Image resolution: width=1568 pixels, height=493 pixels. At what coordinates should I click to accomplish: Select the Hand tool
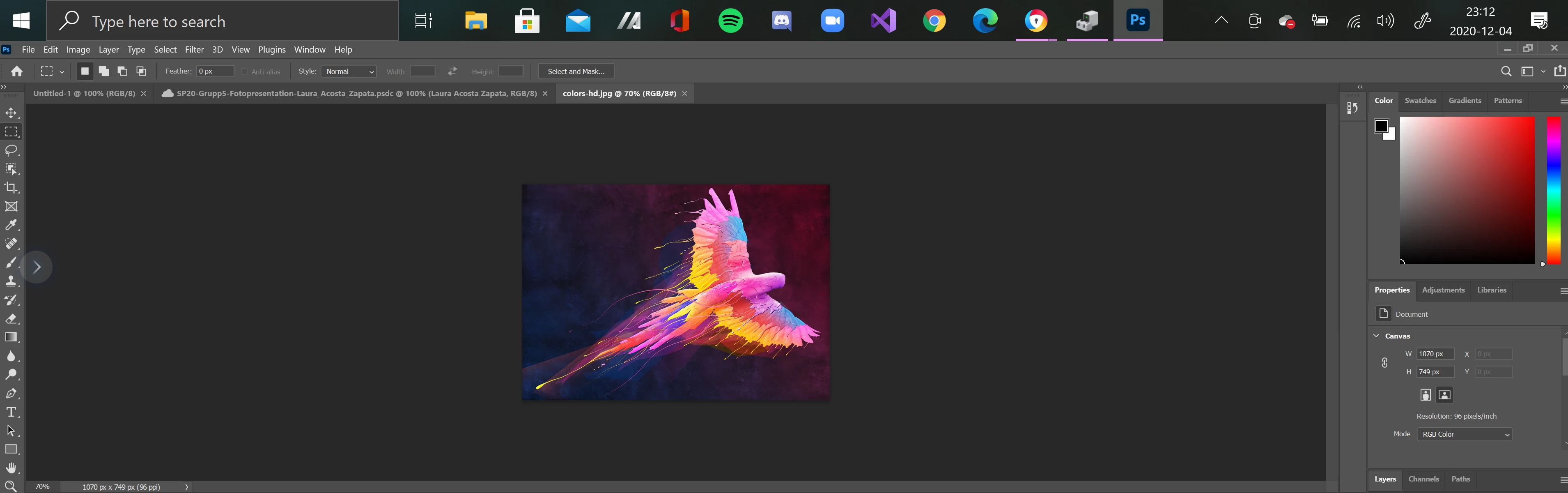pyautogui.click(x=11, y=468)
